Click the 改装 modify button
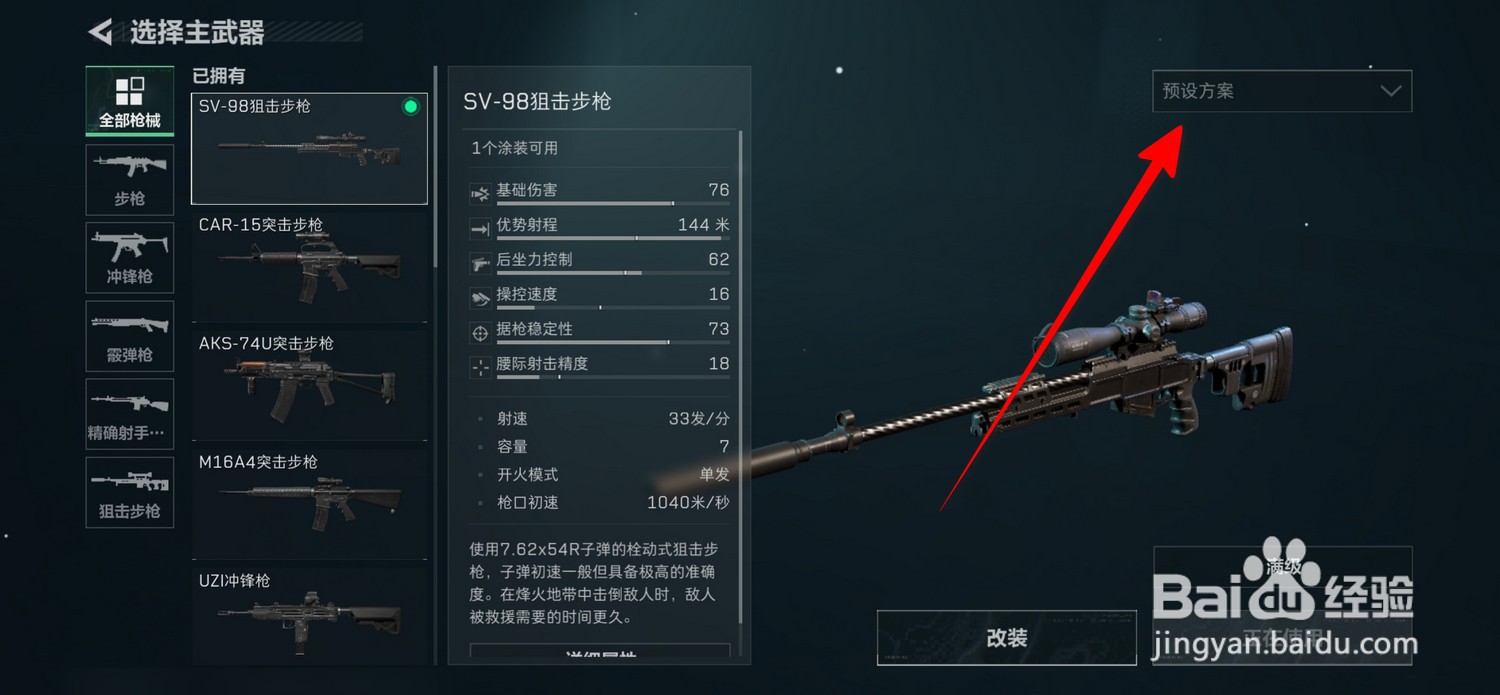The height and width of the screenshot is (695, 1500). pos(1007,638)
